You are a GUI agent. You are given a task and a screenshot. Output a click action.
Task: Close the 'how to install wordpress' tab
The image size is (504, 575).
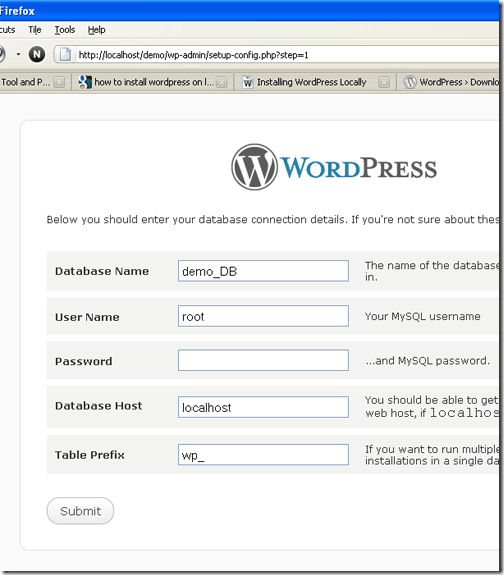click(222, 82)
